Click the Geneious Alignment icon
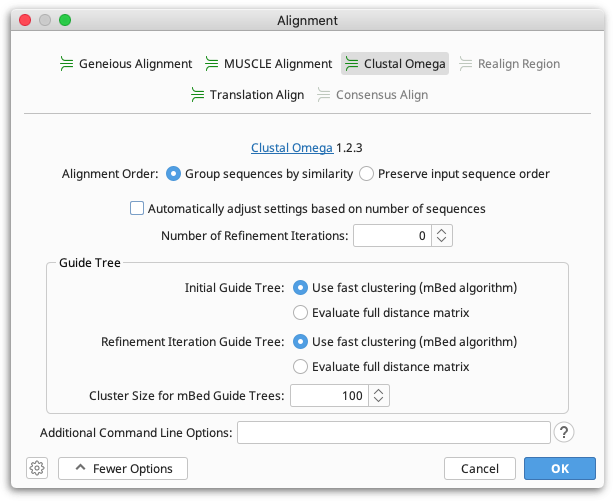The height and width of the screenshot is (501, 615). [67, 64]
